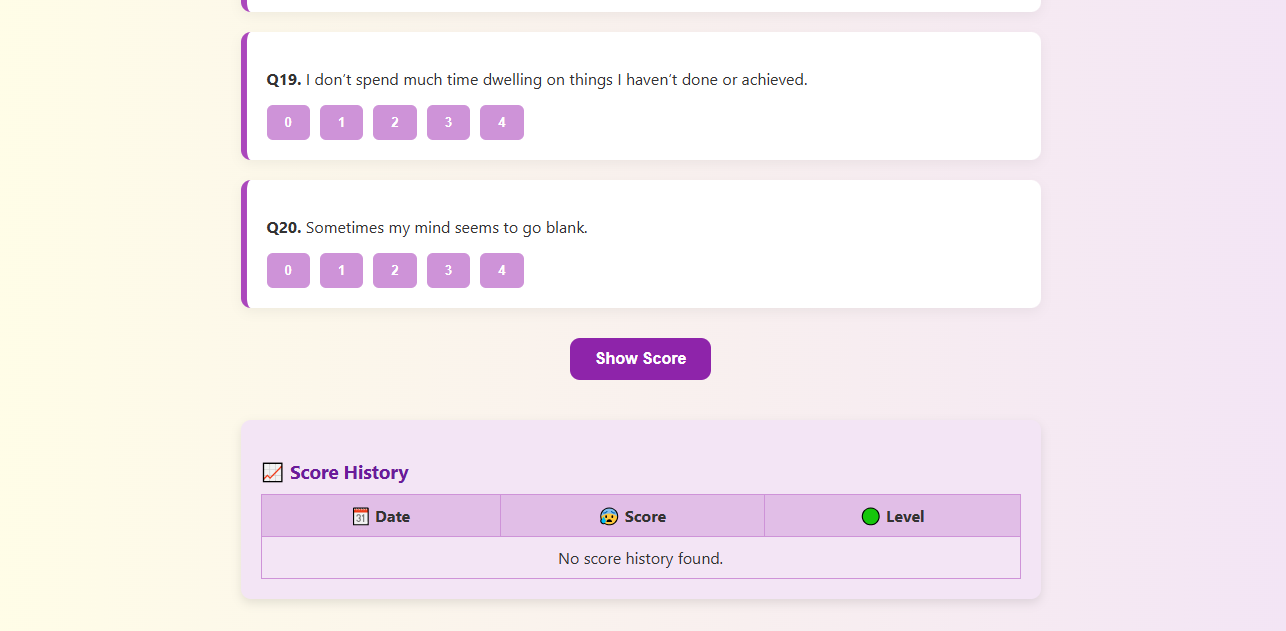Choose rating 1 for Q20
1286x631 pixels.
pyautogui.click(x=341, y=270)
